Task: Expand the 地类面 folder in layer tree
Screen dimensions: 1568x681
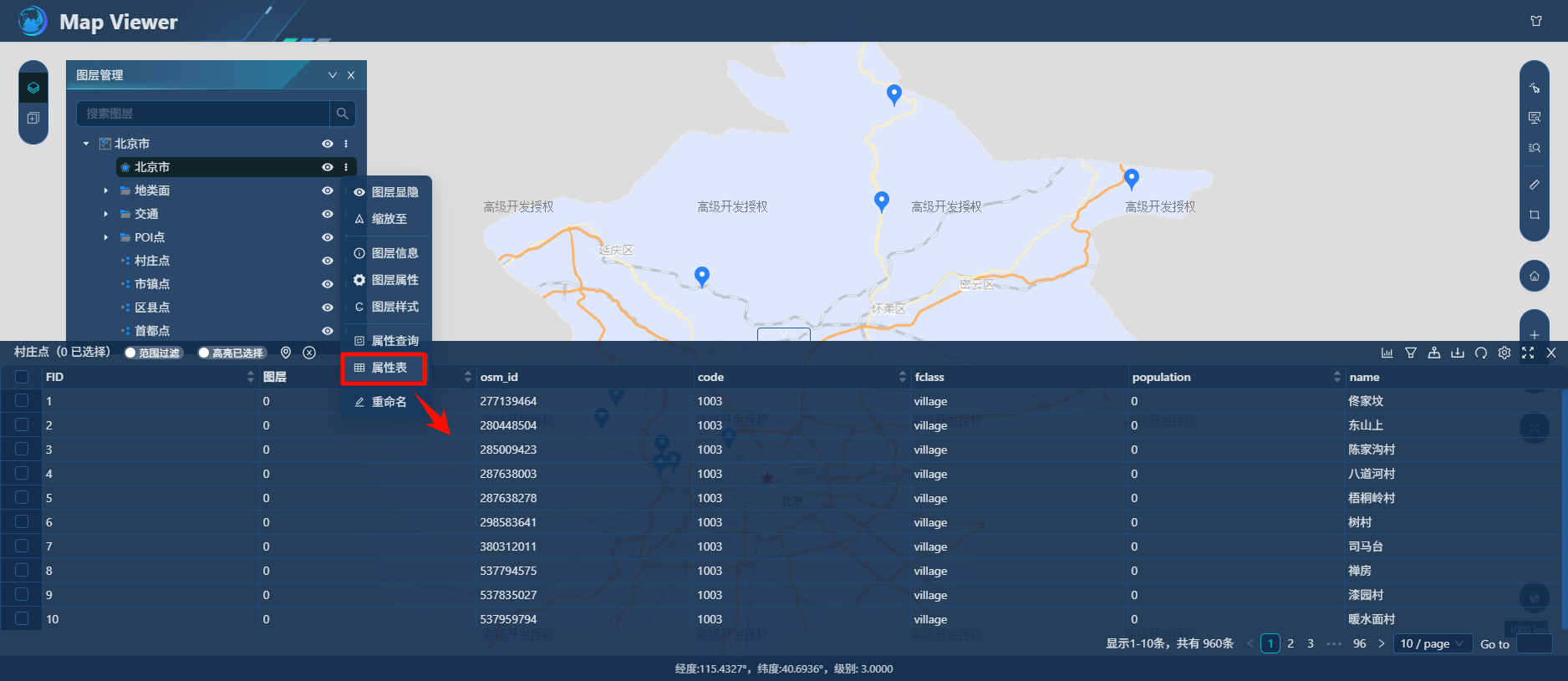Action: 106,191
